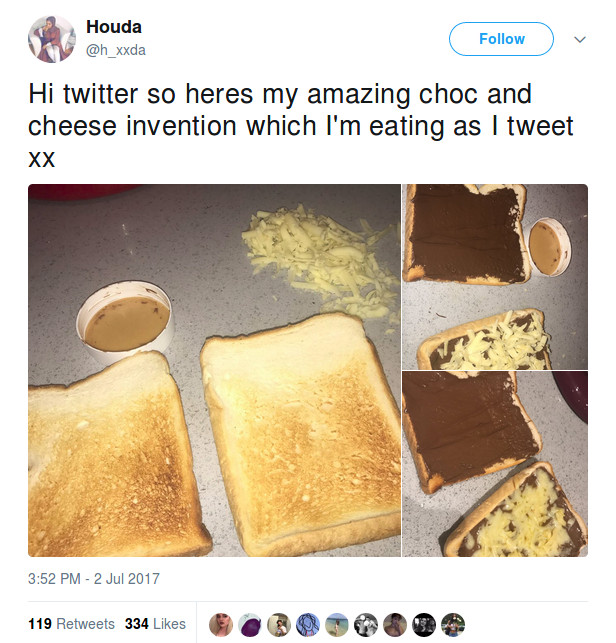Image resolution: width=616 pixels, height=643 pixels.
Task: Open the blue line-drawing sketch avatar
Action: tap(308, 625)
